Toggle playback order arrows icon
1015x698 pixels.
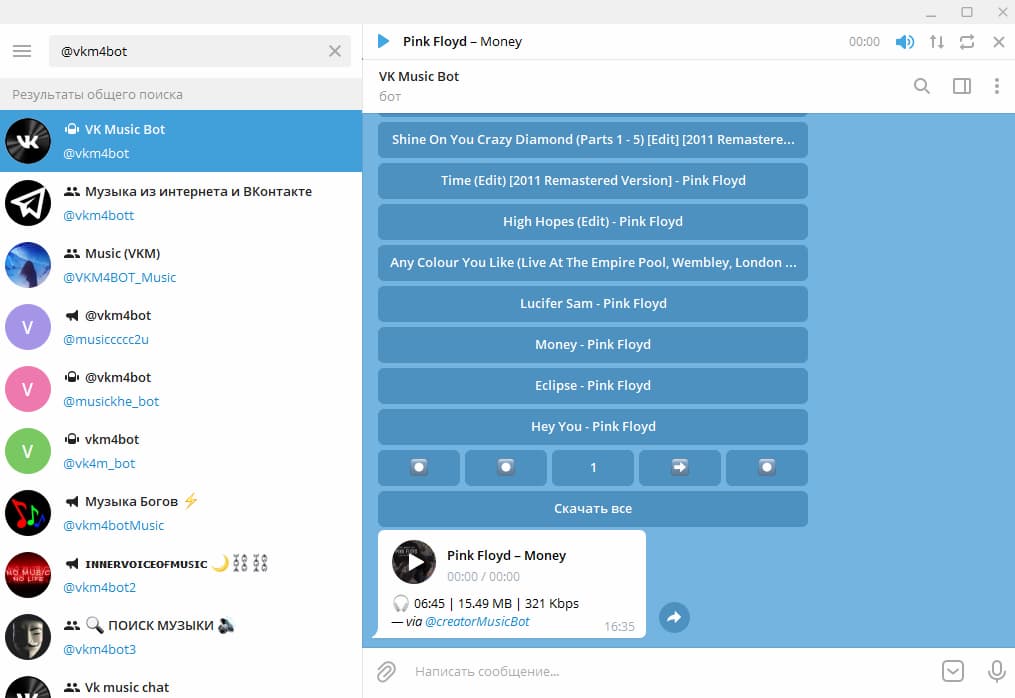[x=936, y=42]
